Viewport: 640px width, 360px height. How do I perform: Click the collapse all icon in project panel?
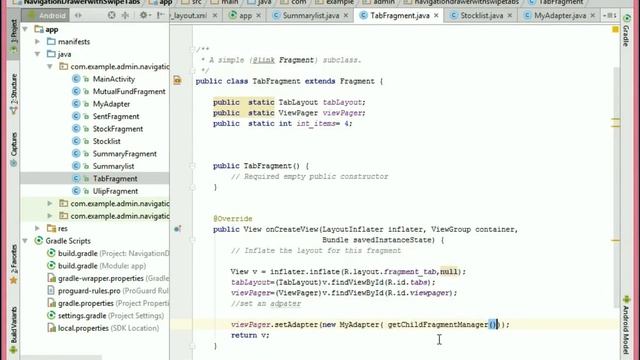(x=125, y=16)
